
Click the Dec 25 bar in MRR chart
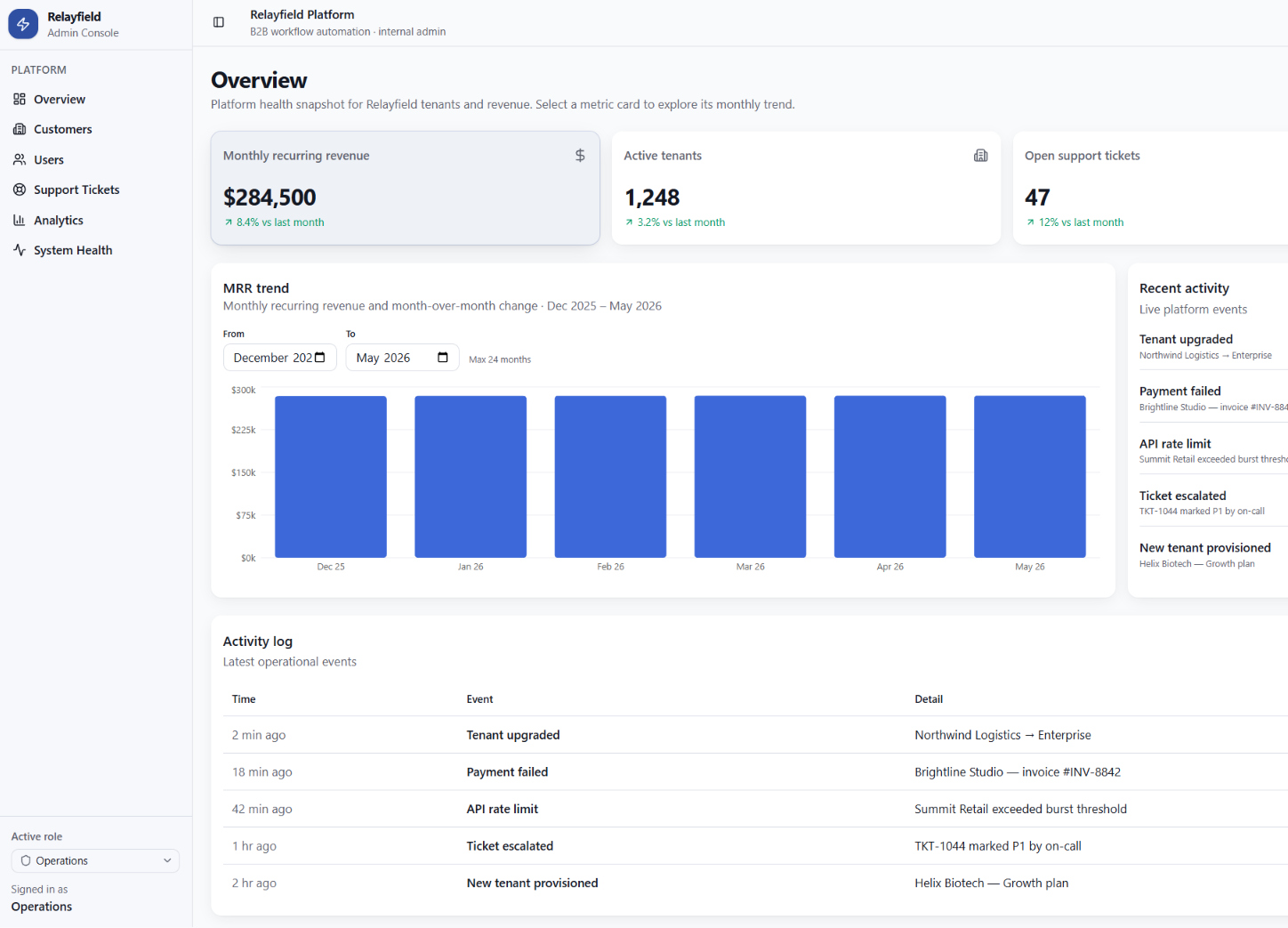(x=331, y=476)
